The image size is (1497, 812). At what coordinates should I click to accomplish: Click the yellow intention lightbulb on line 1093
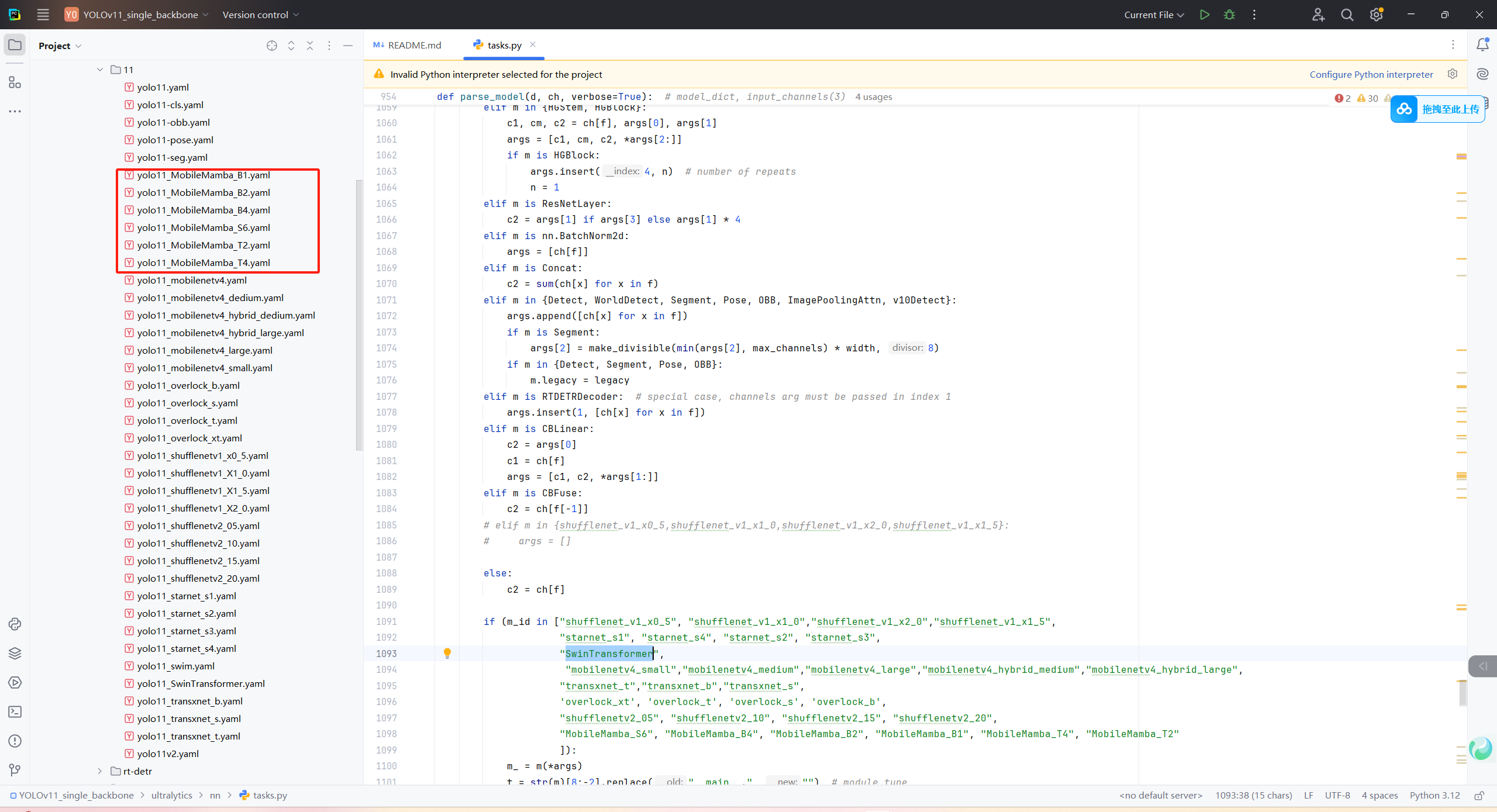447,653
